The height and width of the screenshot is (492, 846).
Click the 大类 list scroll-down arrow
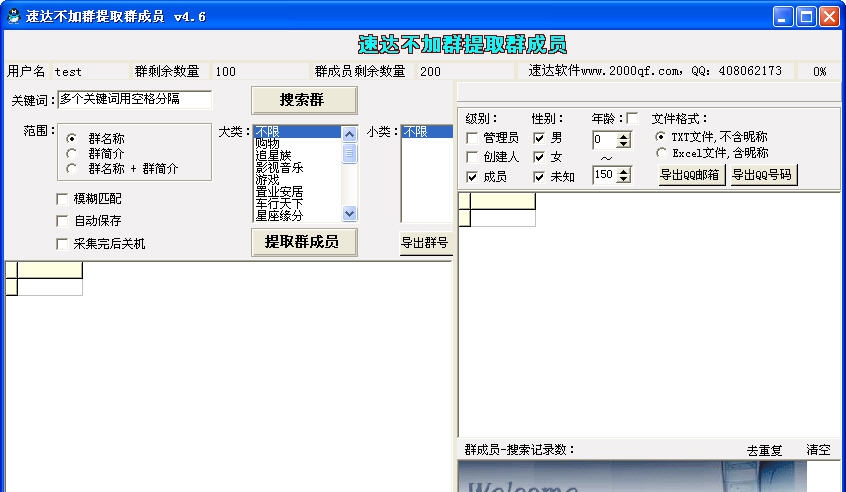coord(349,214)
